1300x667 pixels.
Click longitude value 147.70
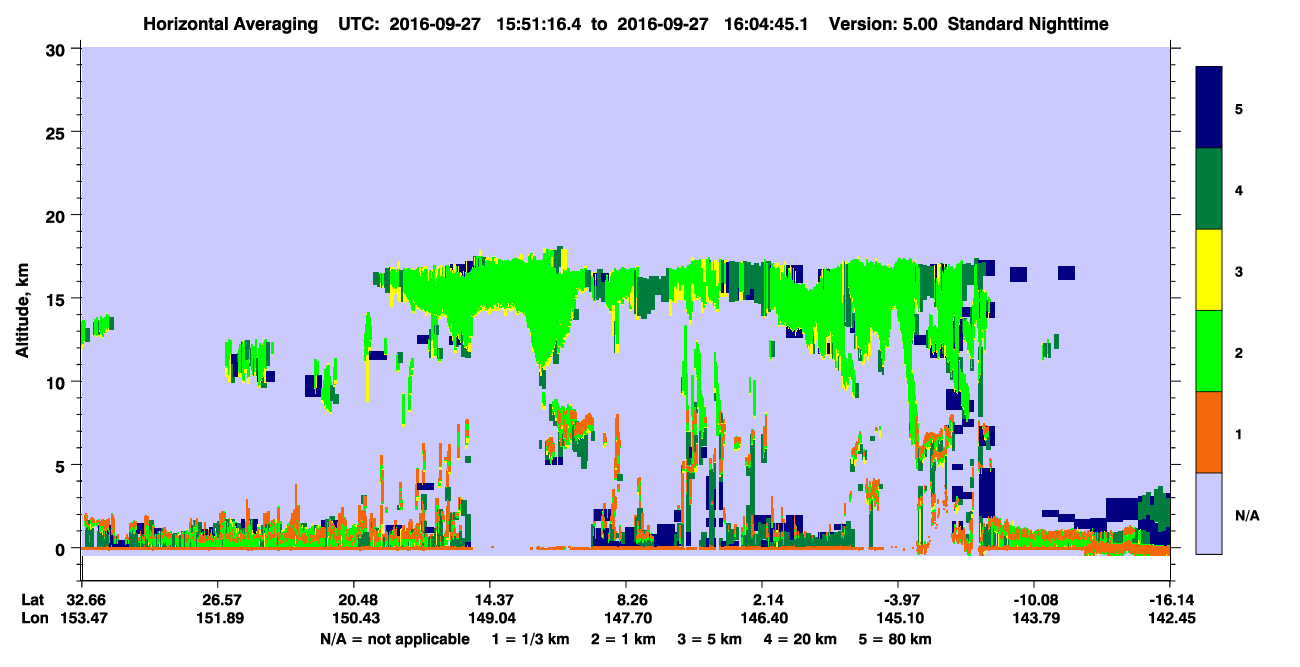pyautogui.click(x=626, y=618)
